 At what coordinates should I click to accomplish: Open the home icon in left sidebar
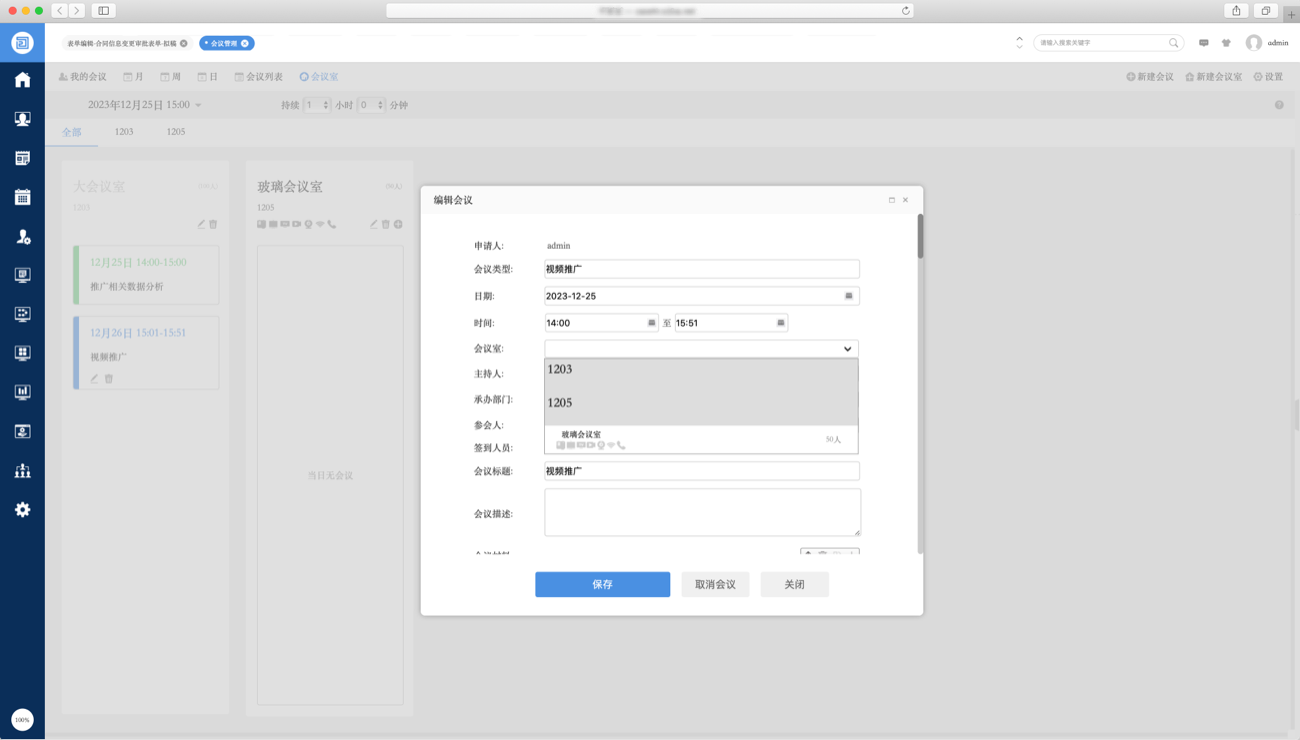tap(22, 80)
